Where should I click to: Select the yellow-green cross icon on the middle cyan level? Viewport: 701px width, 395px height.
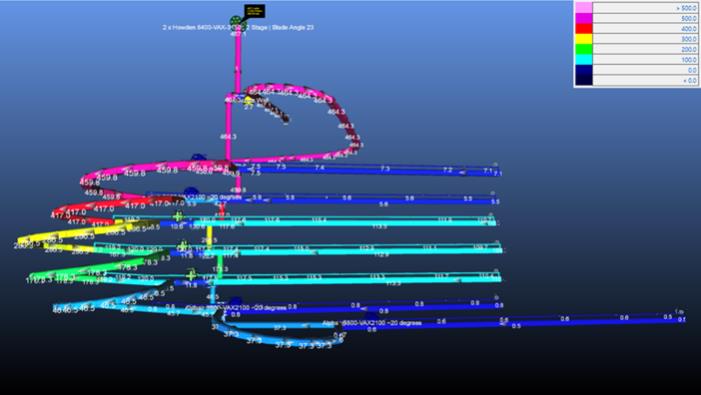182,247
